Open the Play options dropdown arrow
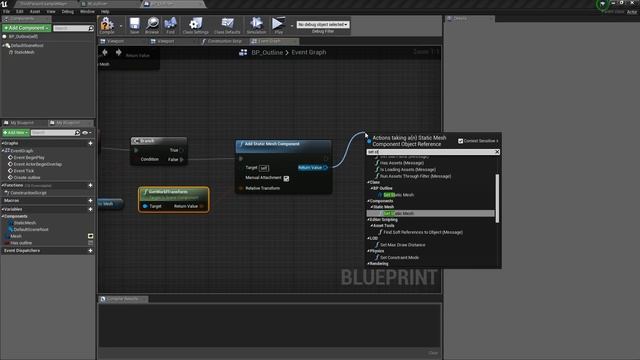This screenshot has height=360, width=640. 291,25
